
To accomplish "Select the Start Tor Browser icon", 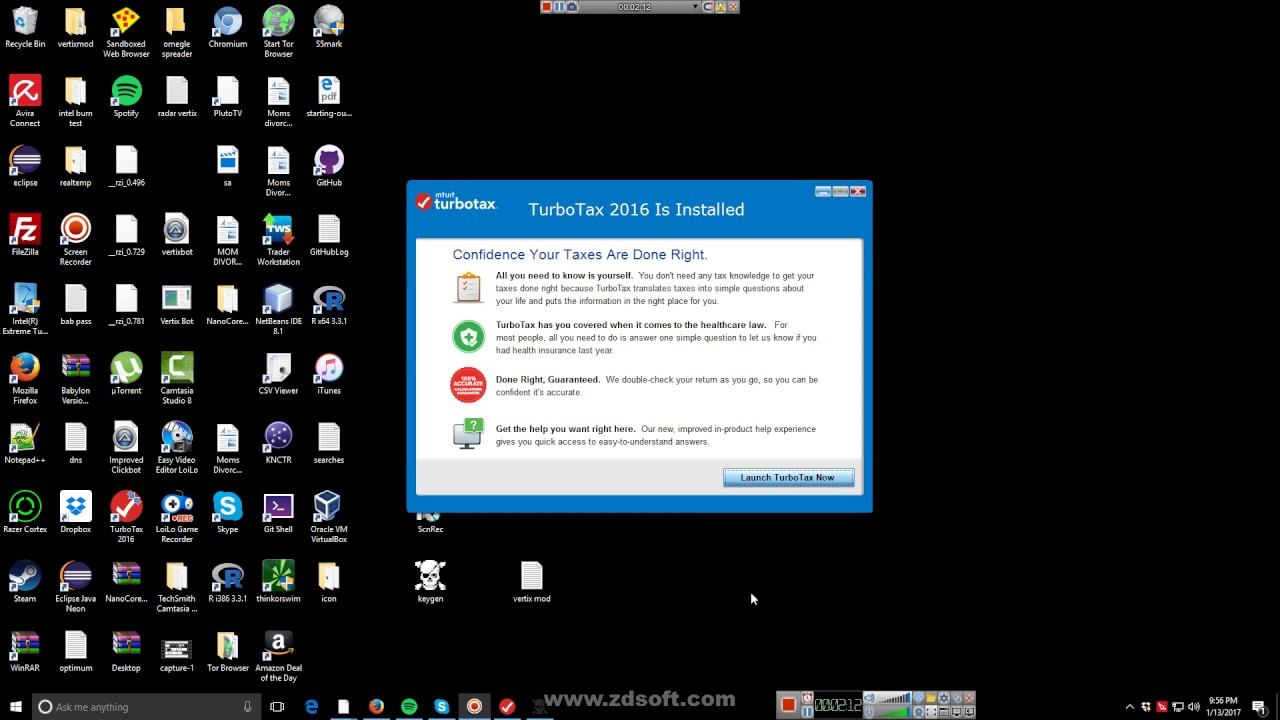I will point(278,32).
